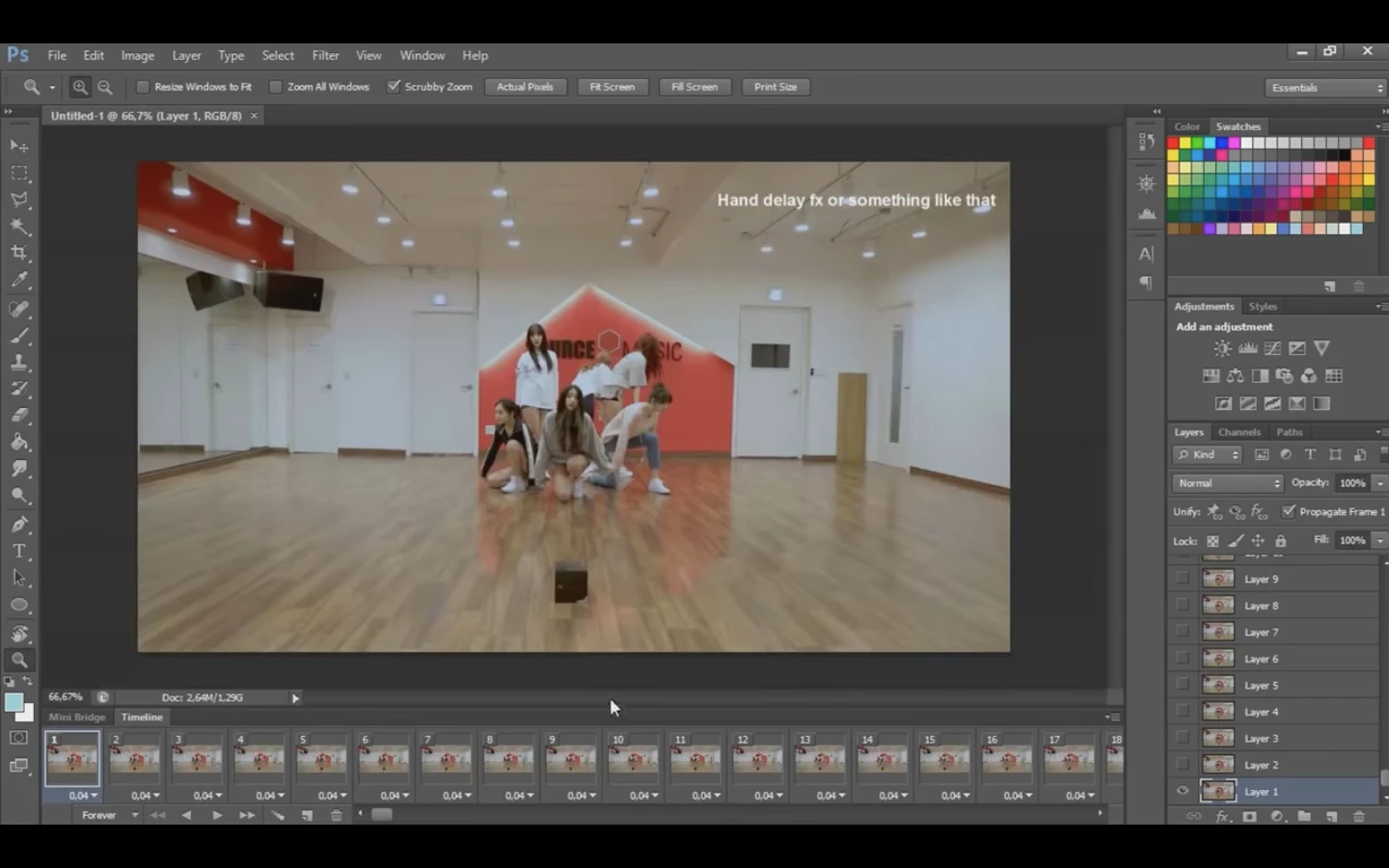Click the Print Size button
The image size is (1389, 868).
click(776, 87)
